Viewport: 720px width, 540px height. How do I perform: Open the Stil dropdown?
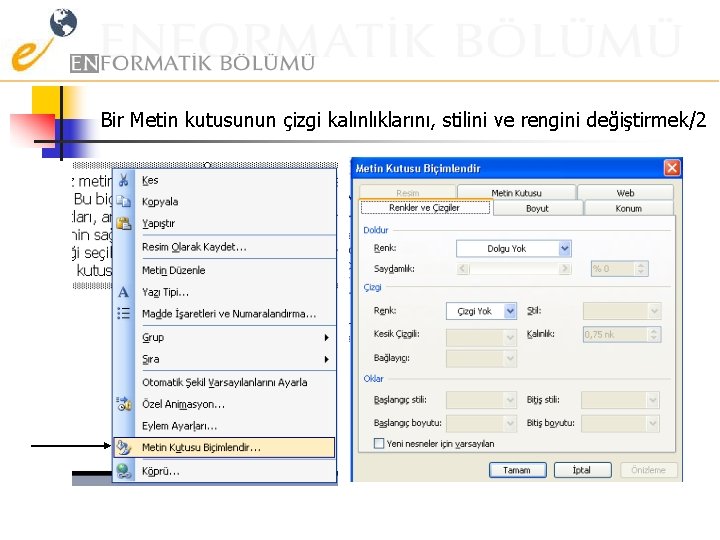pos(622,311)
